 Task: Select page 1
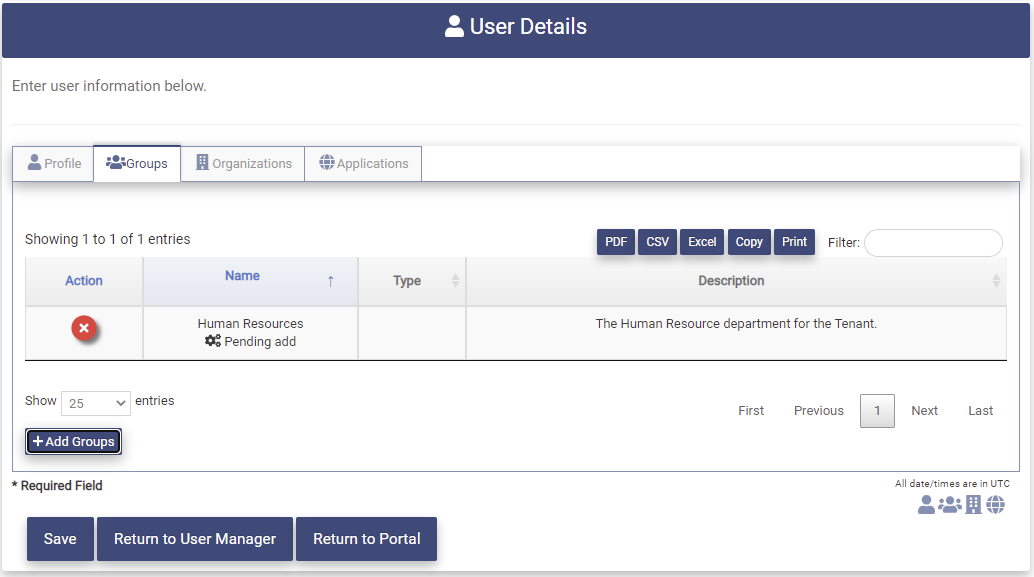coord(877,411)
